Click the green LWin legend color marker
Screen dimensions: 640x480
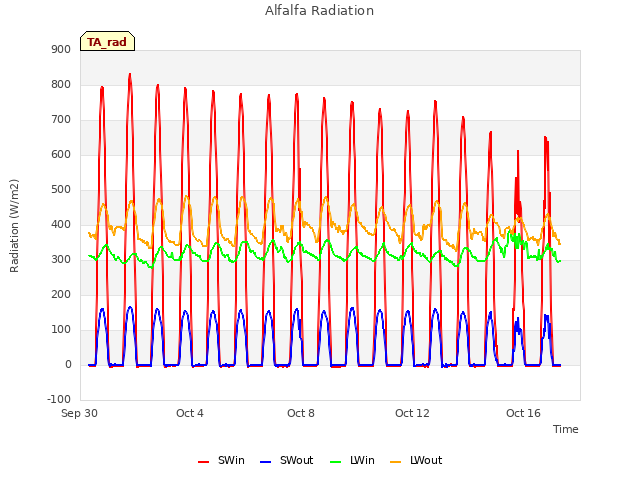[335, 462]
